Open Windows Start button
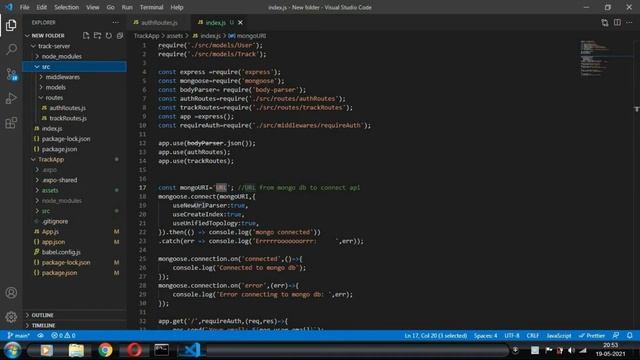Image resolution: width=640 pixels, height=360 pixels. click(12, 350)
